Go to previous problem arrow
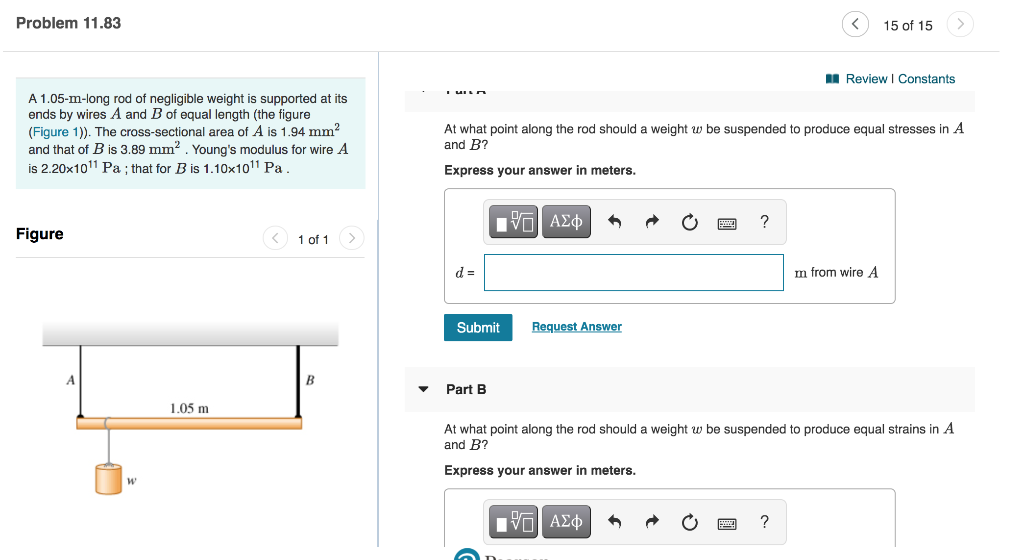Screen dimensions: 1024x560 click(855, 24)
